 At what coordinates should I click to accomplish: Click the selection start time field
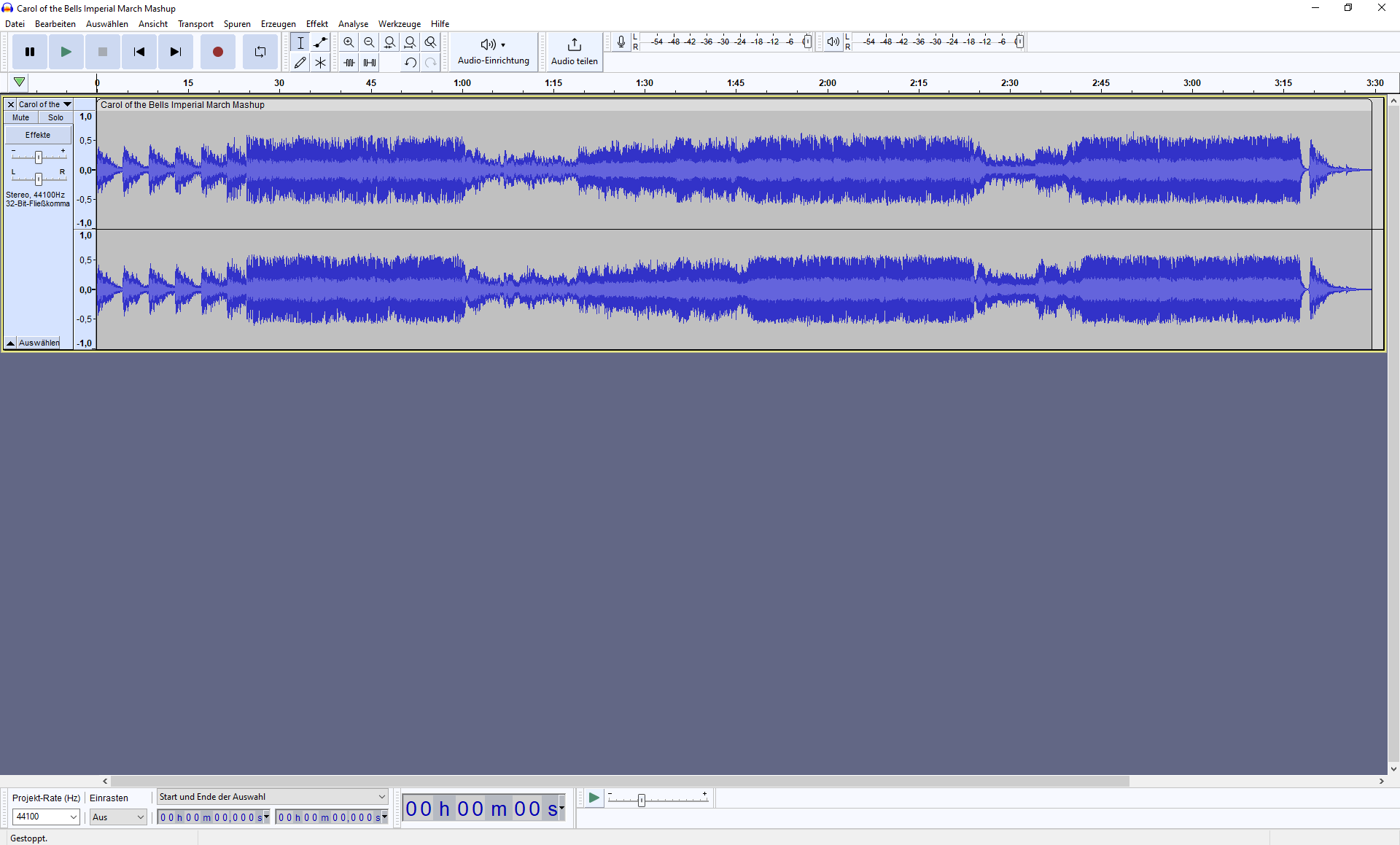point(210,817)
